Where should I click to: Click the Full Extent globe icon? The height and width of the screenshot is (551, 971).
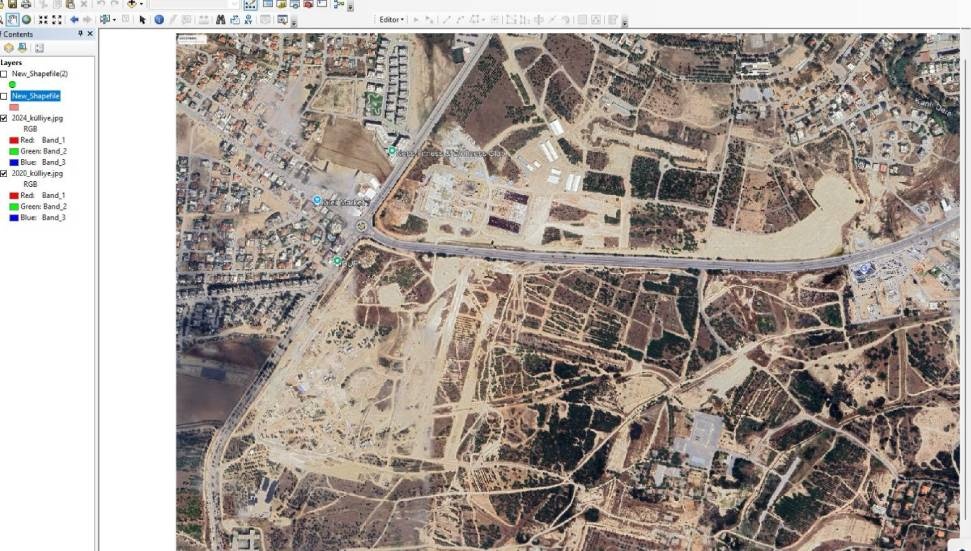coord(26,19)
